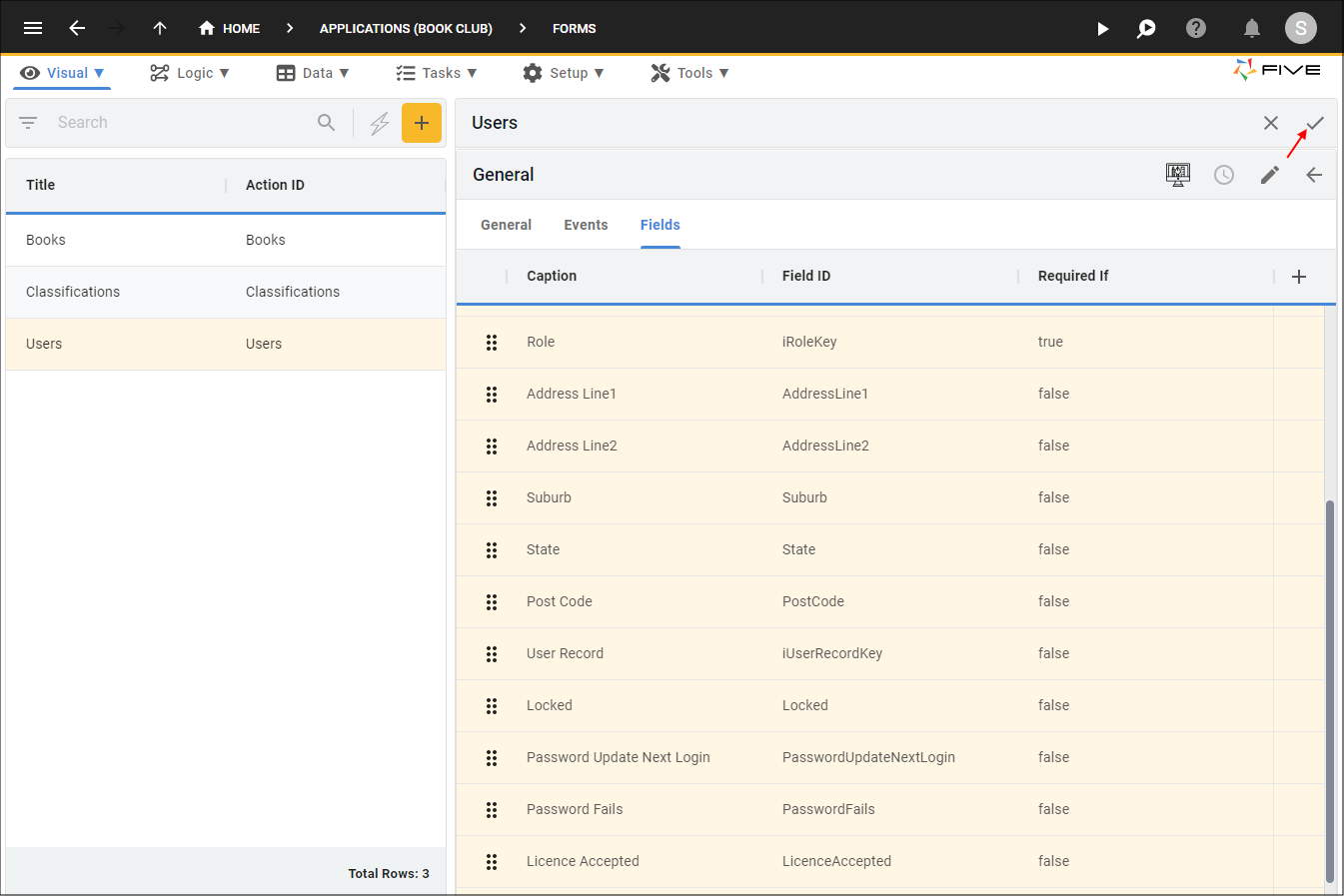
Task: Click the pencil edit icon
Action: pyautogui.click(x=1269, y=175)
